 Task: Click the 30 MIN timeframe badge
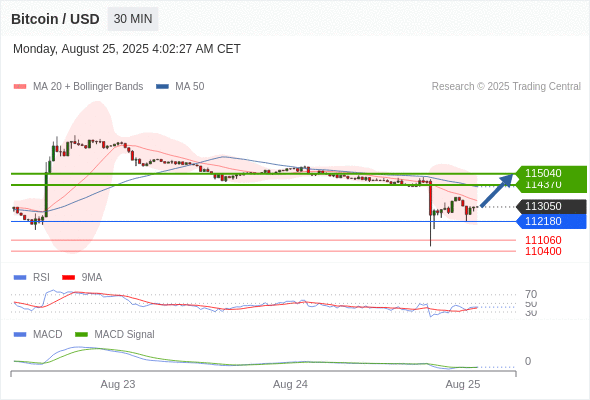[x=133, y=19]
